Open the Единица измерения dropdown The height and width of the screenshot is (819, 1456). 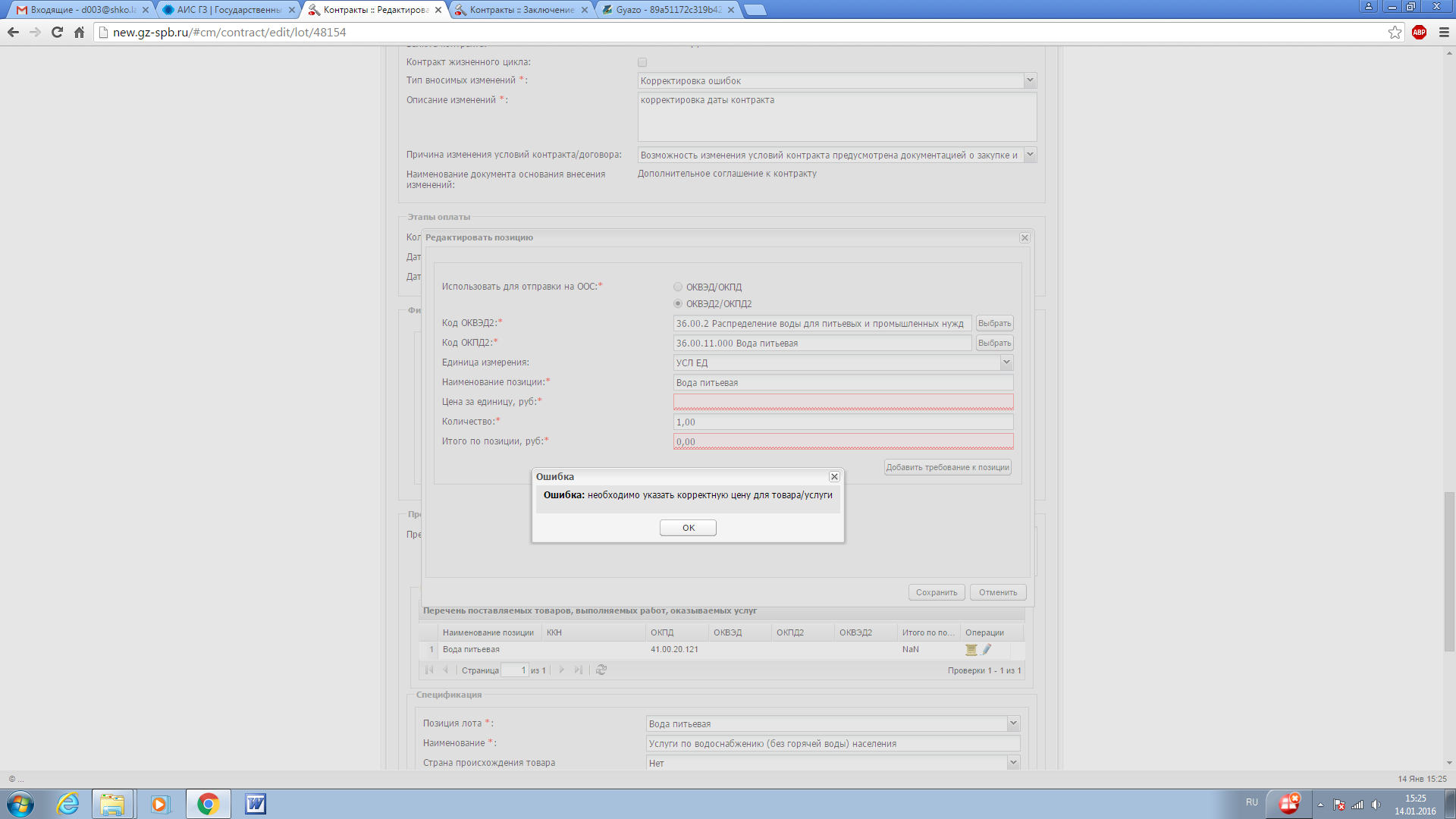click(1006, 362)
